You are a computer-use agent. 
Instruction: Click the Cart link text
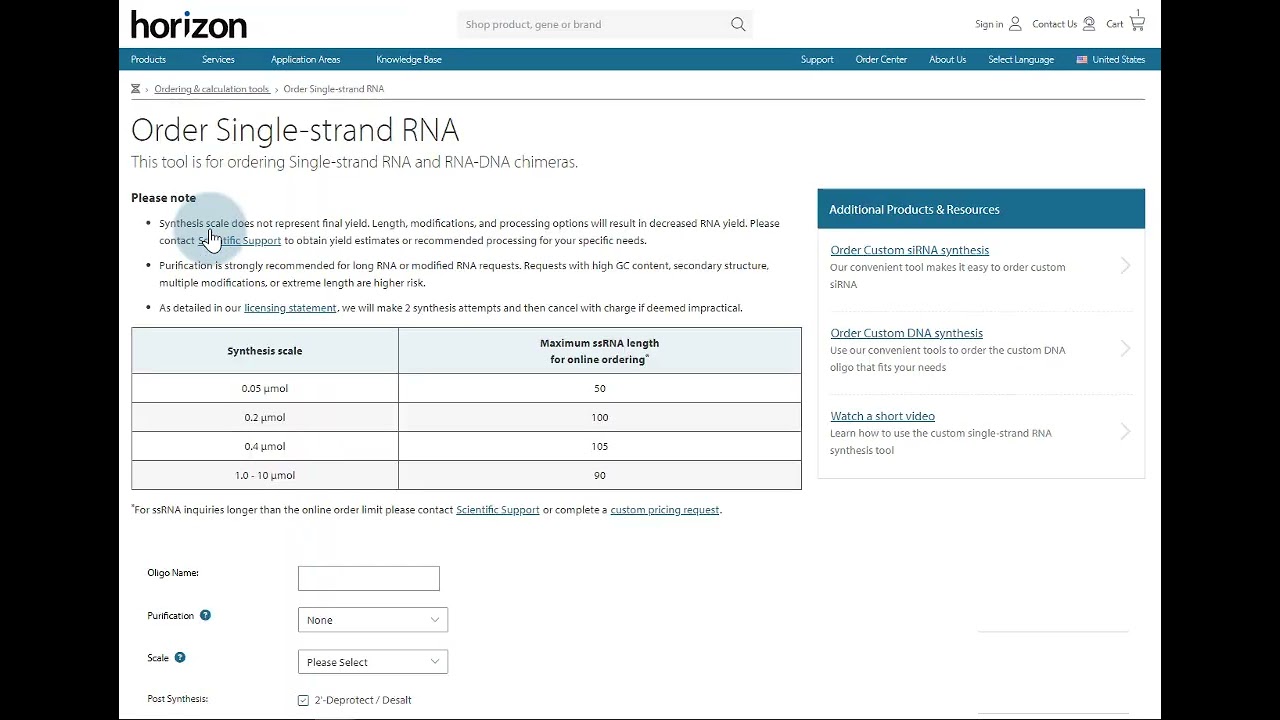tap(1114, 24)
